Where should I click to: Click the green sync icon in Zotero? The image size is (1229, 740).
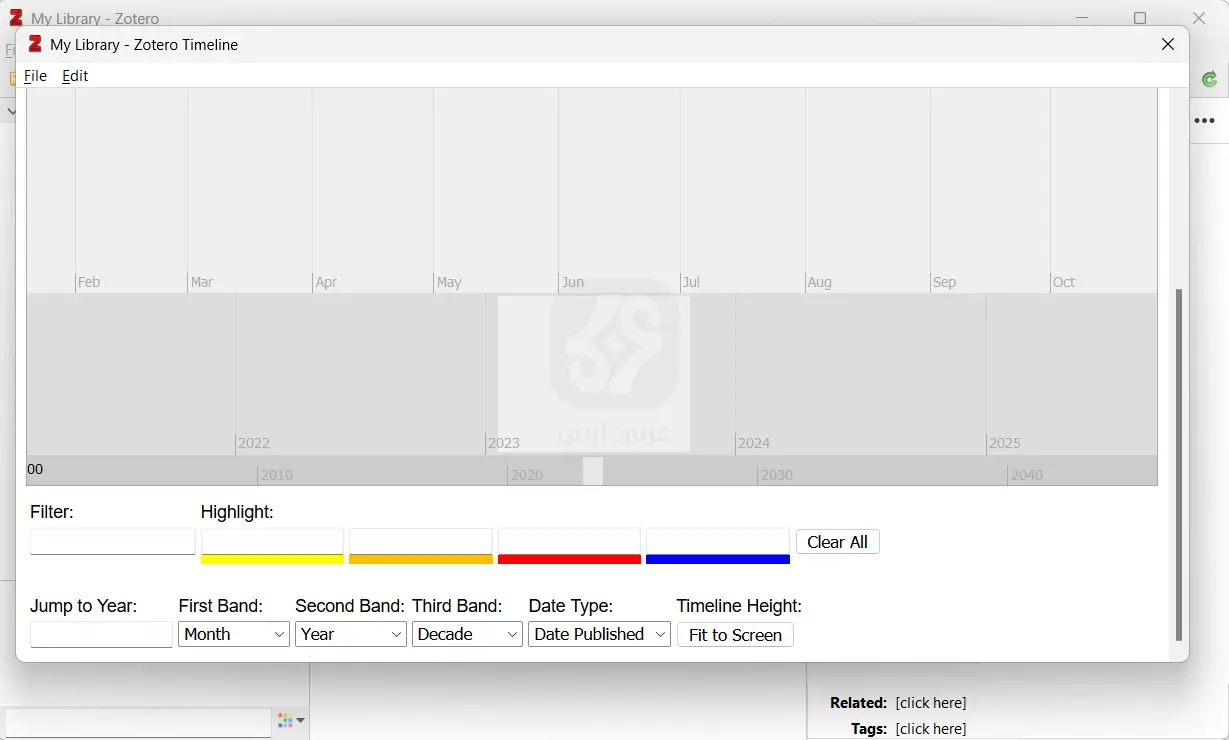click(1210, 80)
